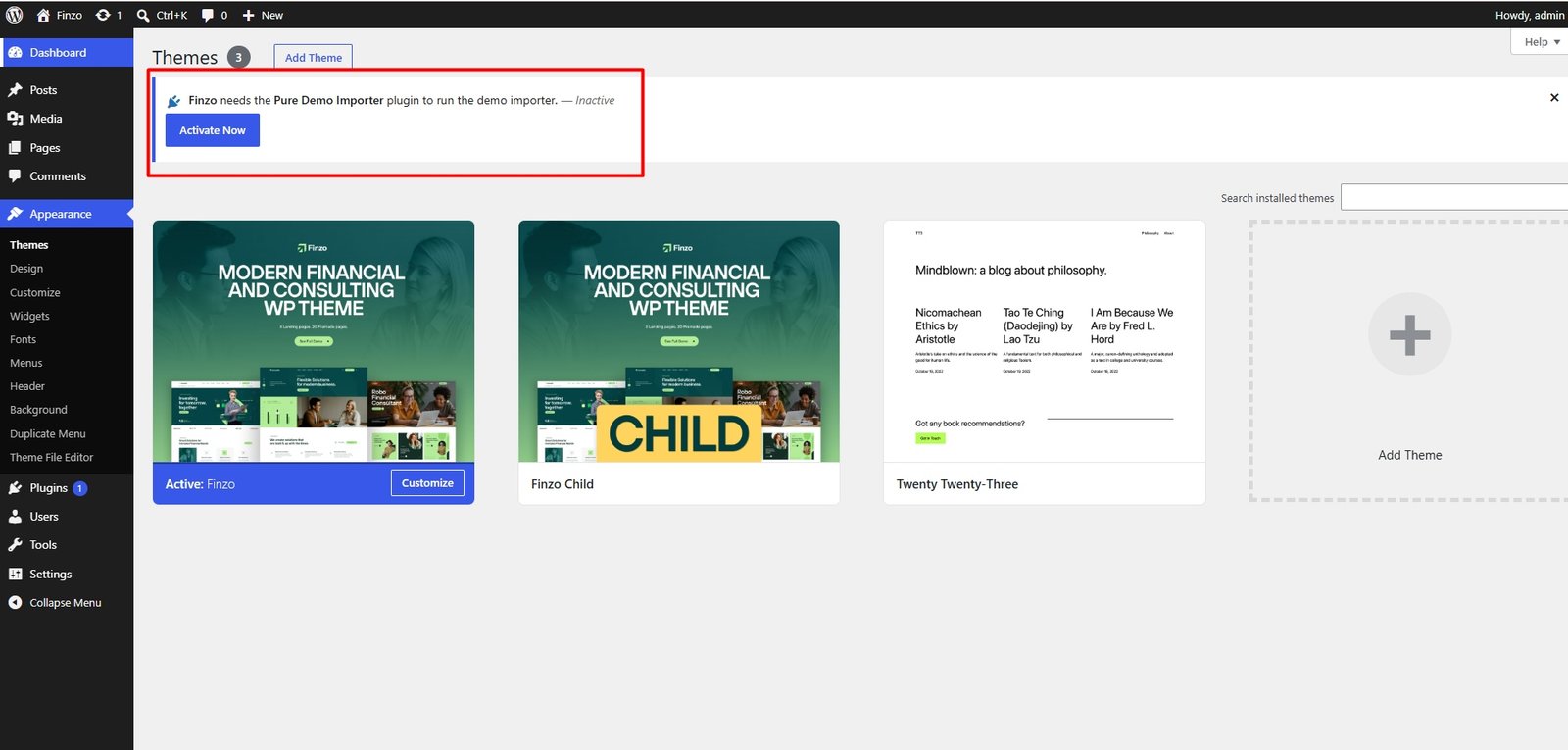Click the Finzo site name in admin bar
Viewport: 1568px width, 750px height.
click(70, 15)
